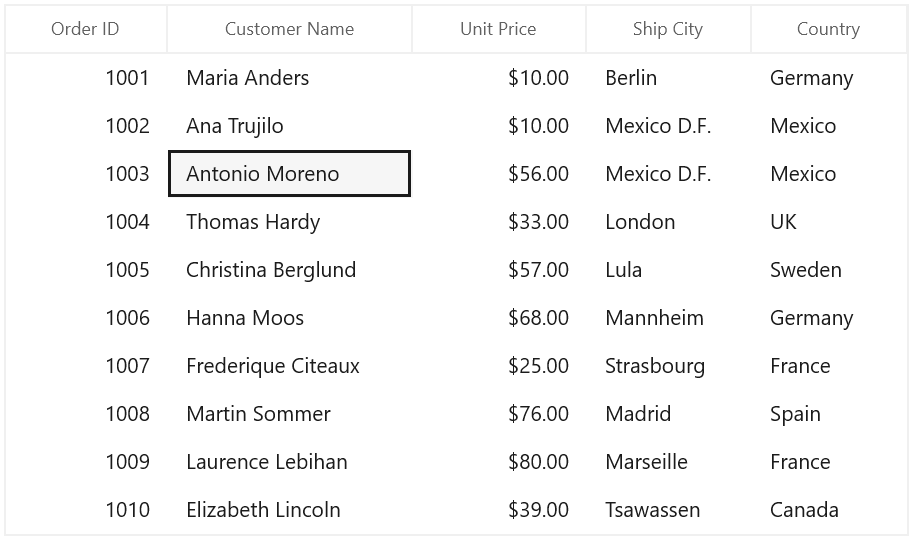This screenshot has width=913, height=540.
Task: Click the Country column header
Action: coord(829,29)
